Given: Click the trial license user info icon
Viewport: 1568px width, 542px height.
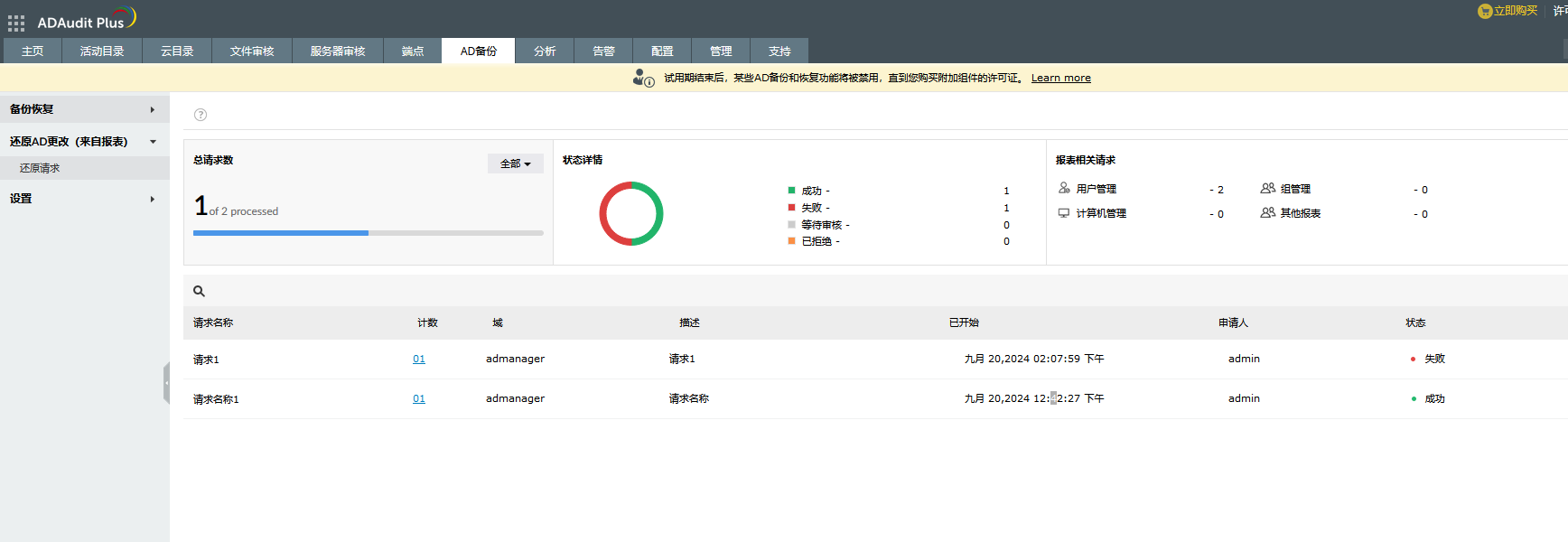Looking at the screenshot, I should pyautogui.click(x=643, y=79).
